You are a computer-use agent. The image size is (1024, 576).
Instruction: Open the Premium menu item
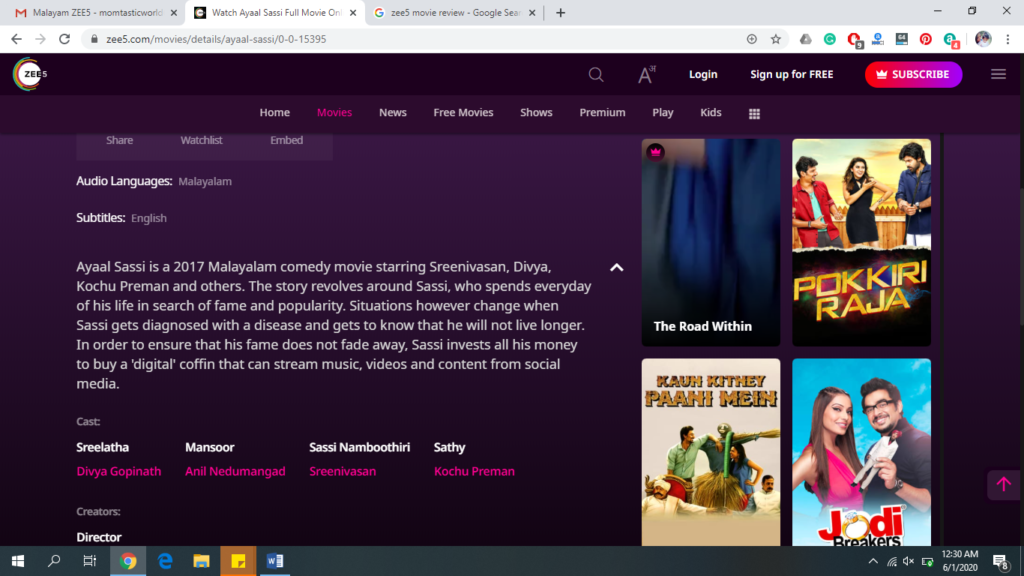(602, 112)
